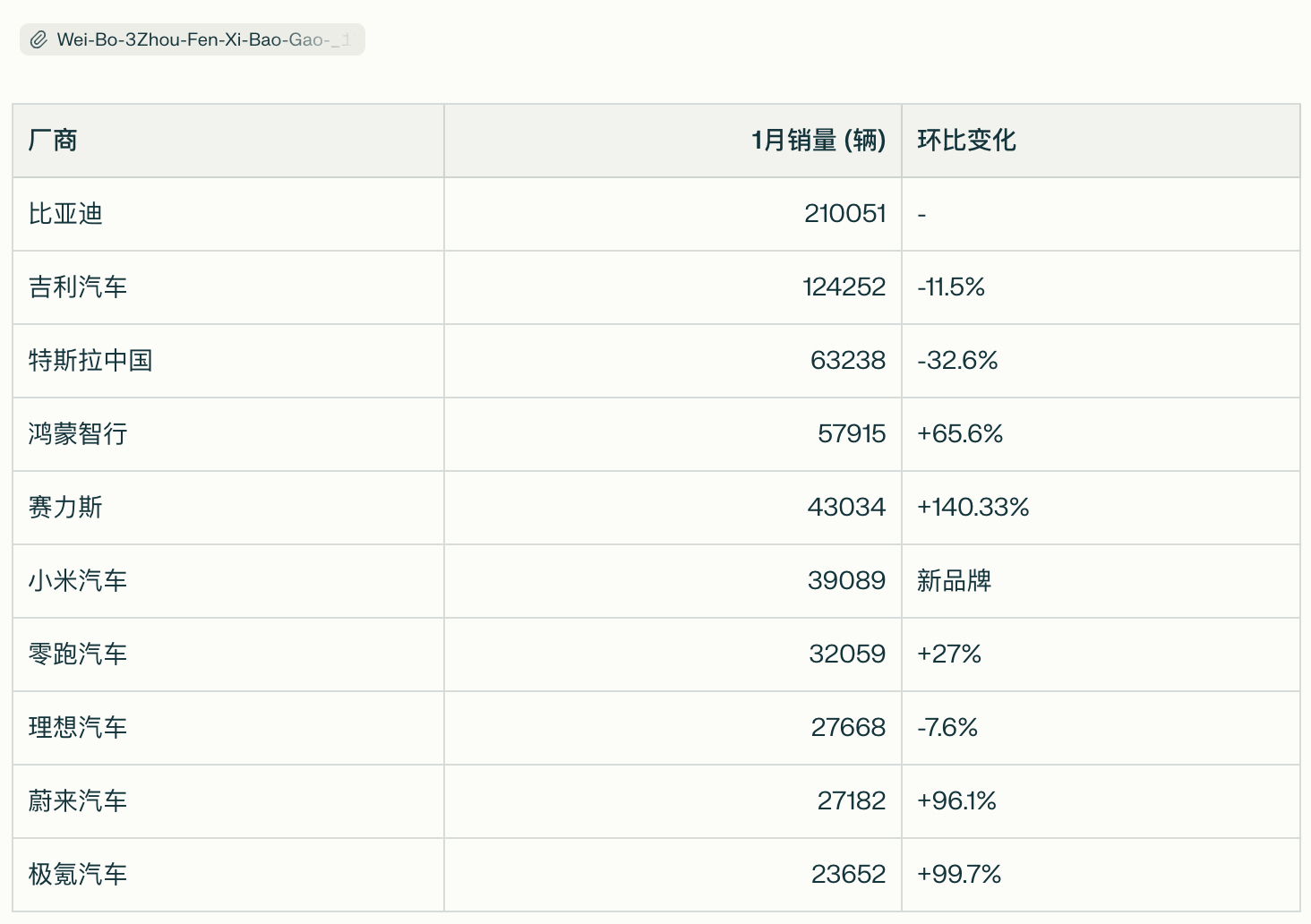Click the 环比变化 column header
Viewport: 1311px width, 924px height.
[x=966, y=141]
